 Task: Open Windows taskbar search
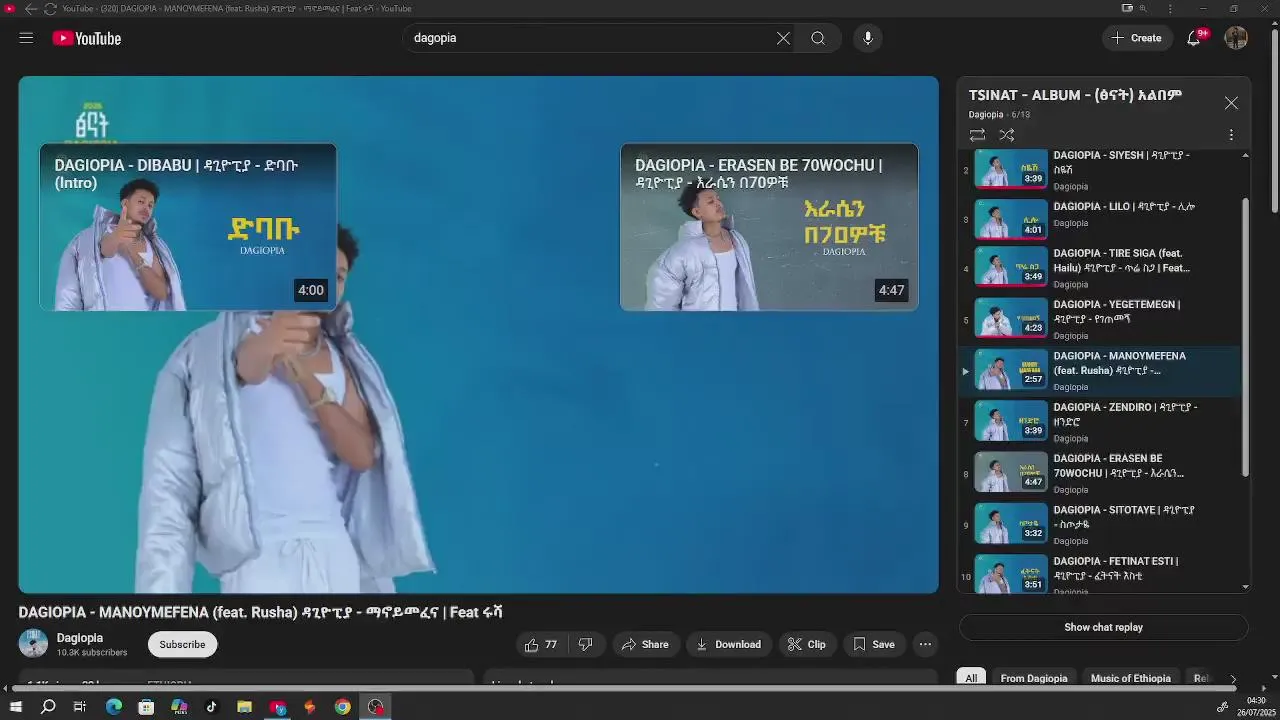coord(47,707)
